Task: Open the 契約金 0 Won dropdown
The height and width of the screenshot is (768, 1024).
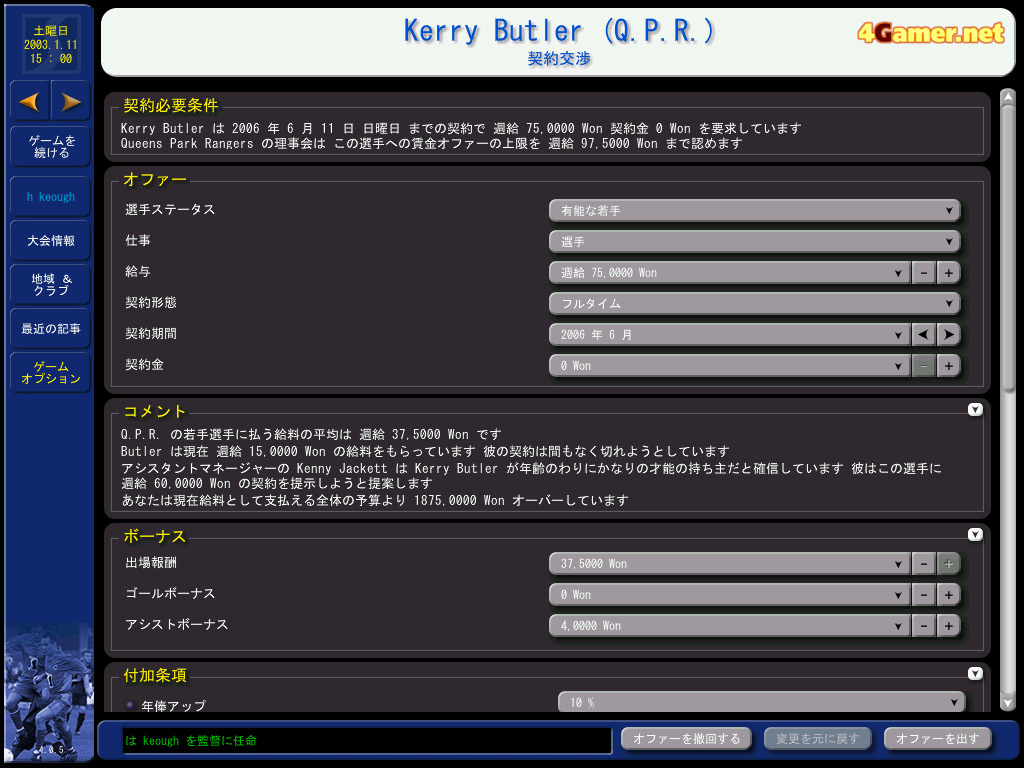Action: 729,366
